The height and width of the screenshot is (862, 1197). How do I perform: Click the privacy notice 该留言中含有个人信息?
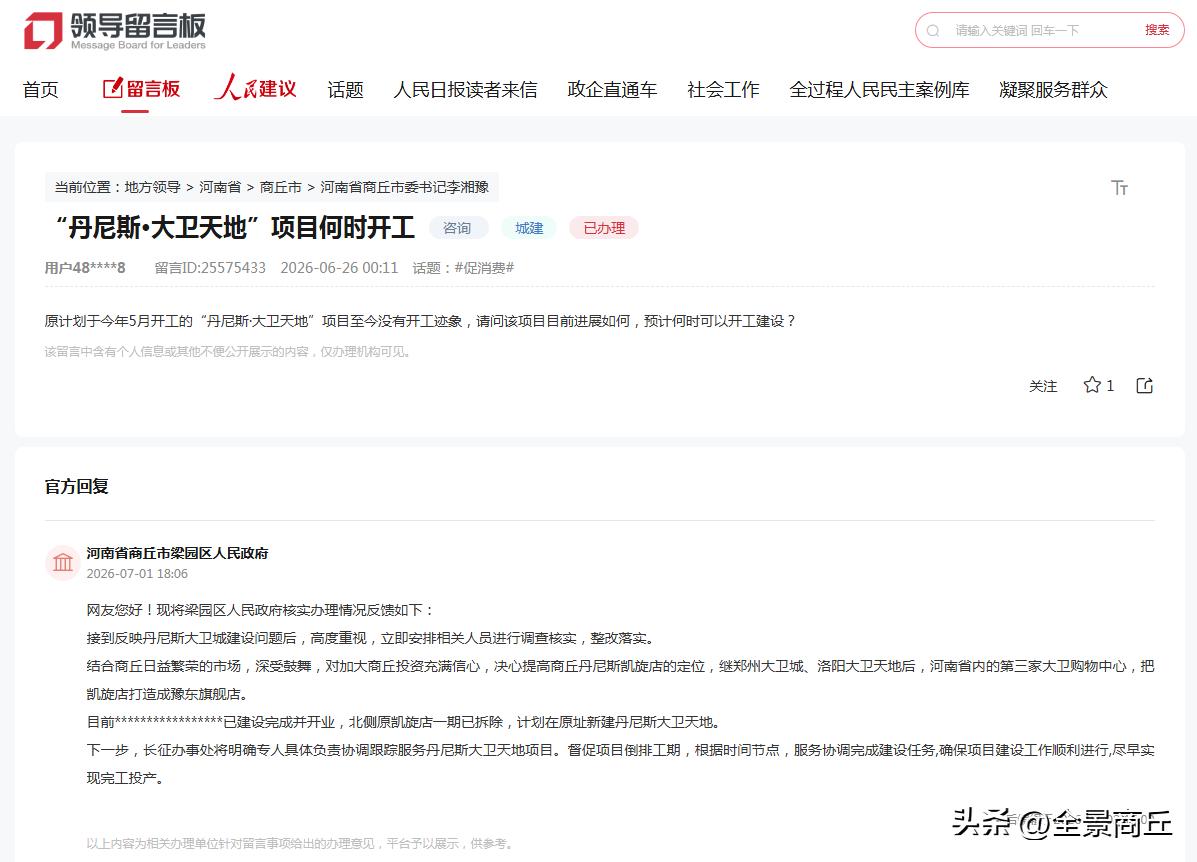[x=227, y=352]
